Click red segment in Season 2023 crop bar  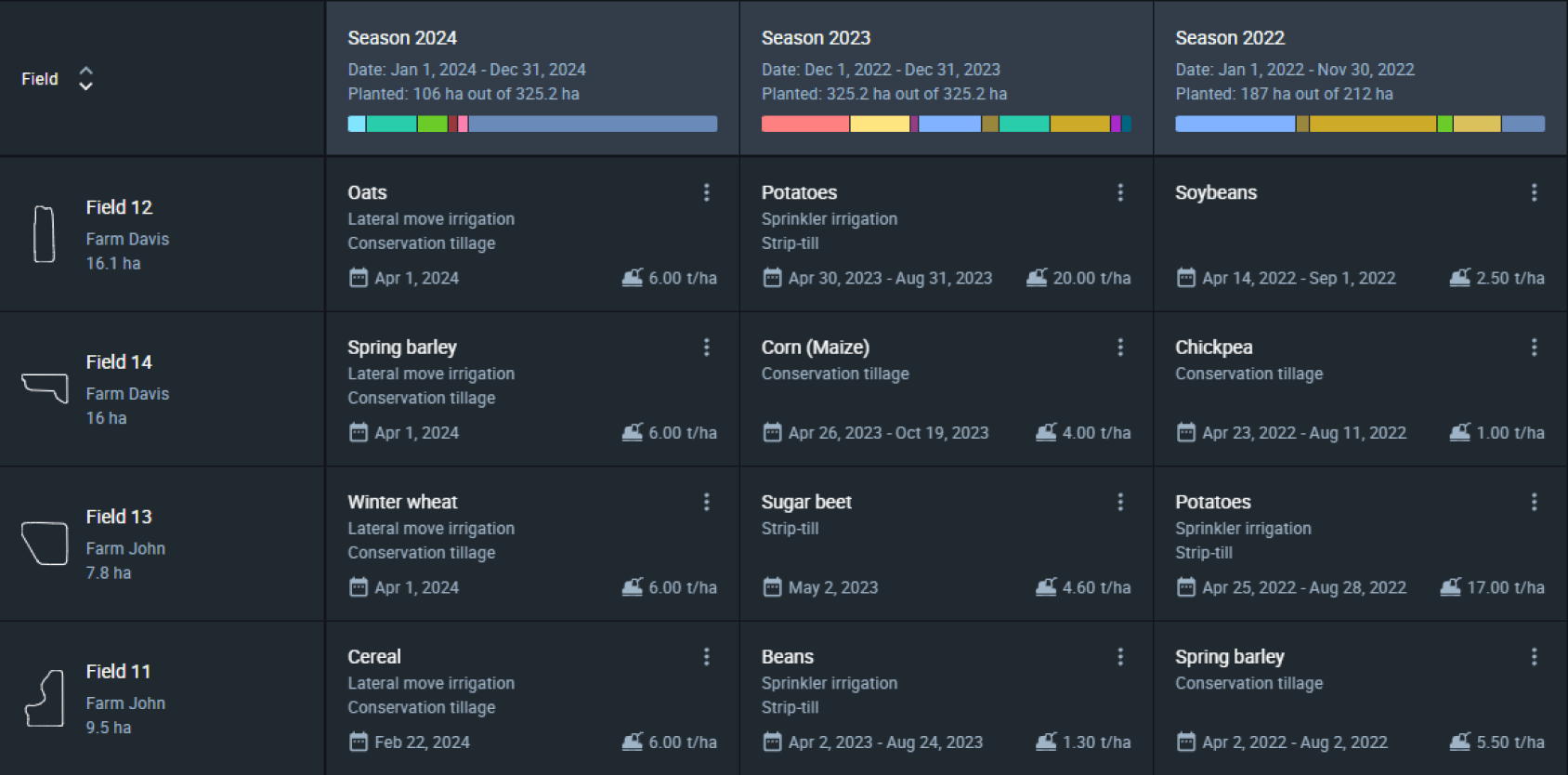pos(804,124)
